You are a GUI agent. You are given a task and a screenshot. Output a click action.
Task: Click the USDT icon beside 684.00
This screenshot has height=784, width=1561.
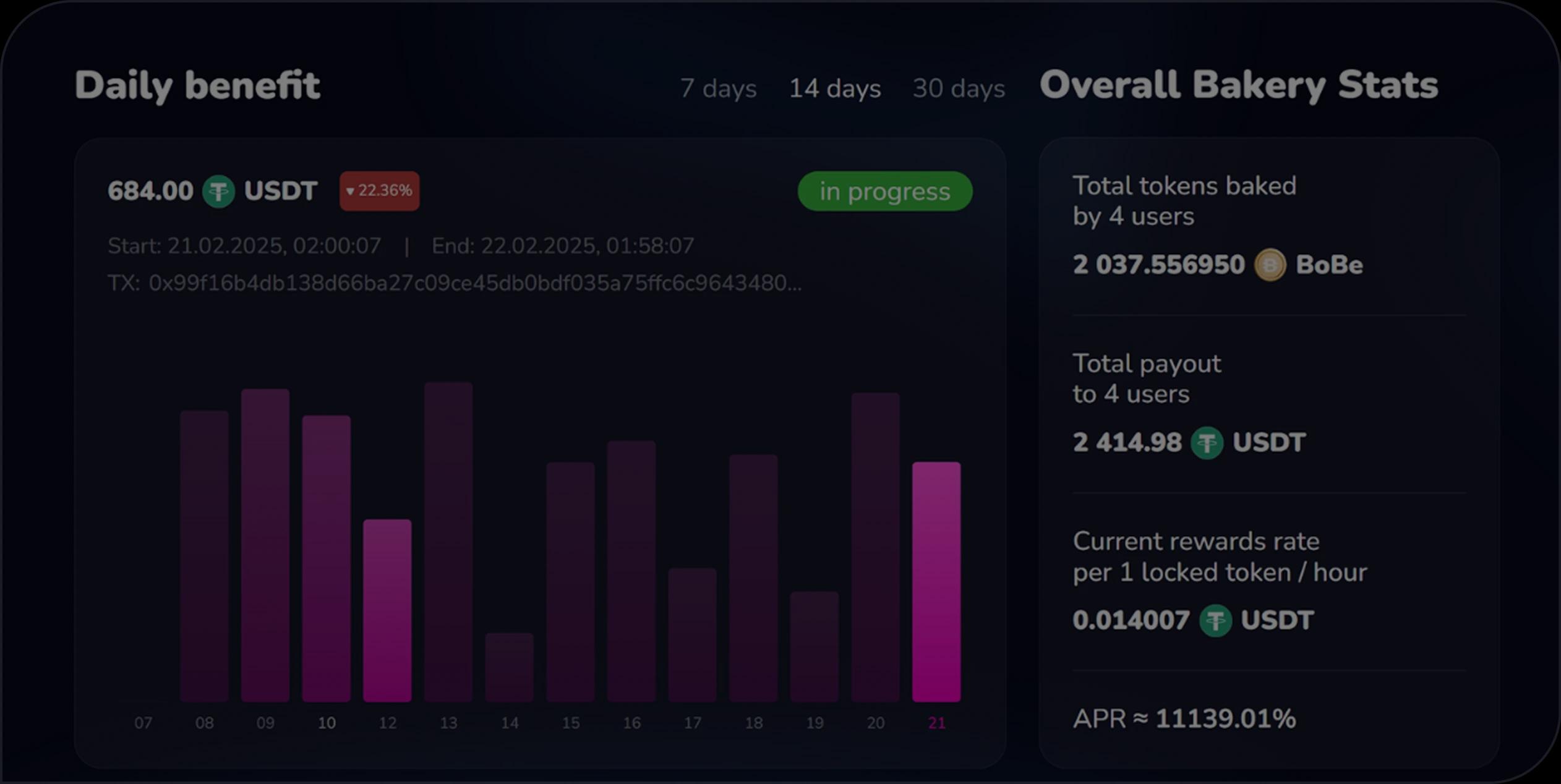pos(218,191)
